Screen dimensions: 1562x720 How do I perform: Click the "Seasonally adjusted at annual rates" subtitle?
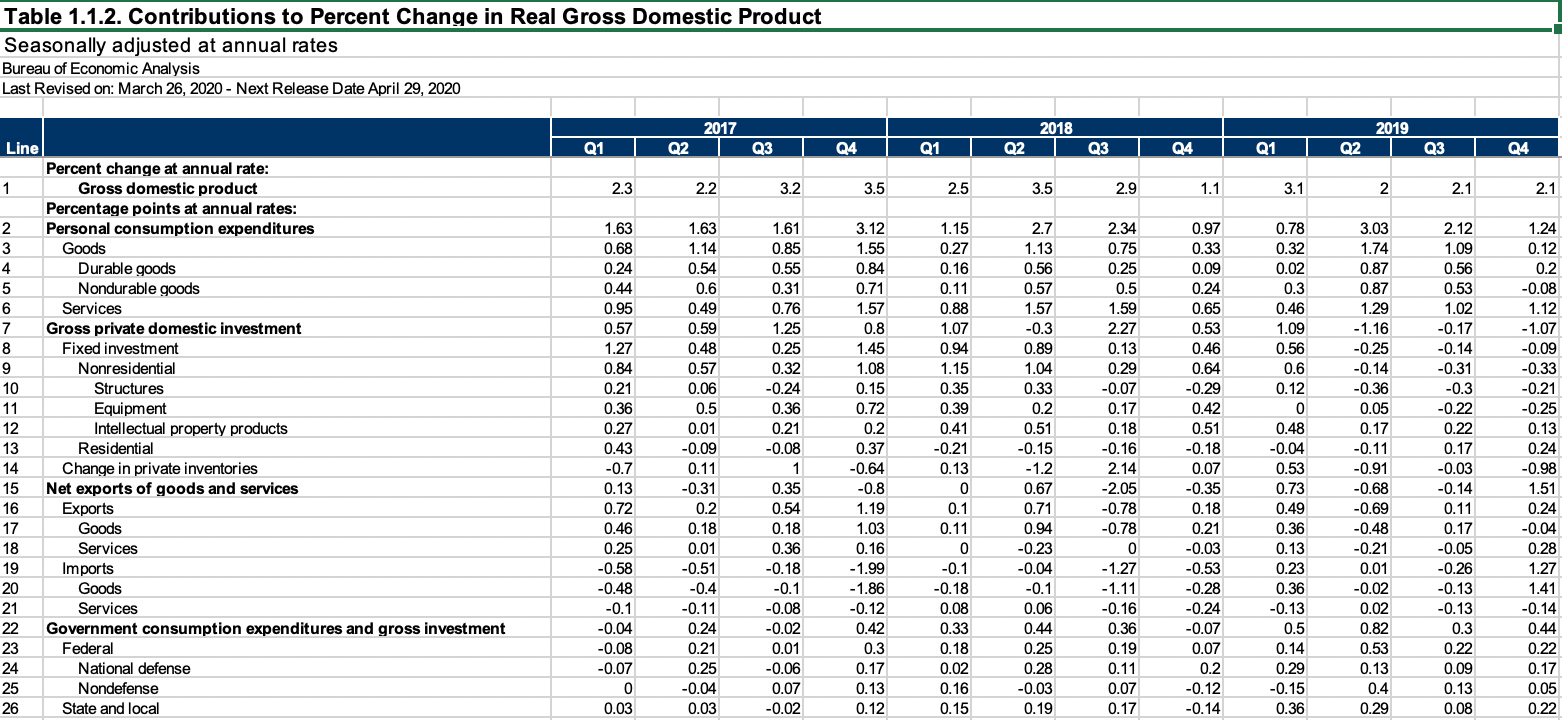(171, 46)
